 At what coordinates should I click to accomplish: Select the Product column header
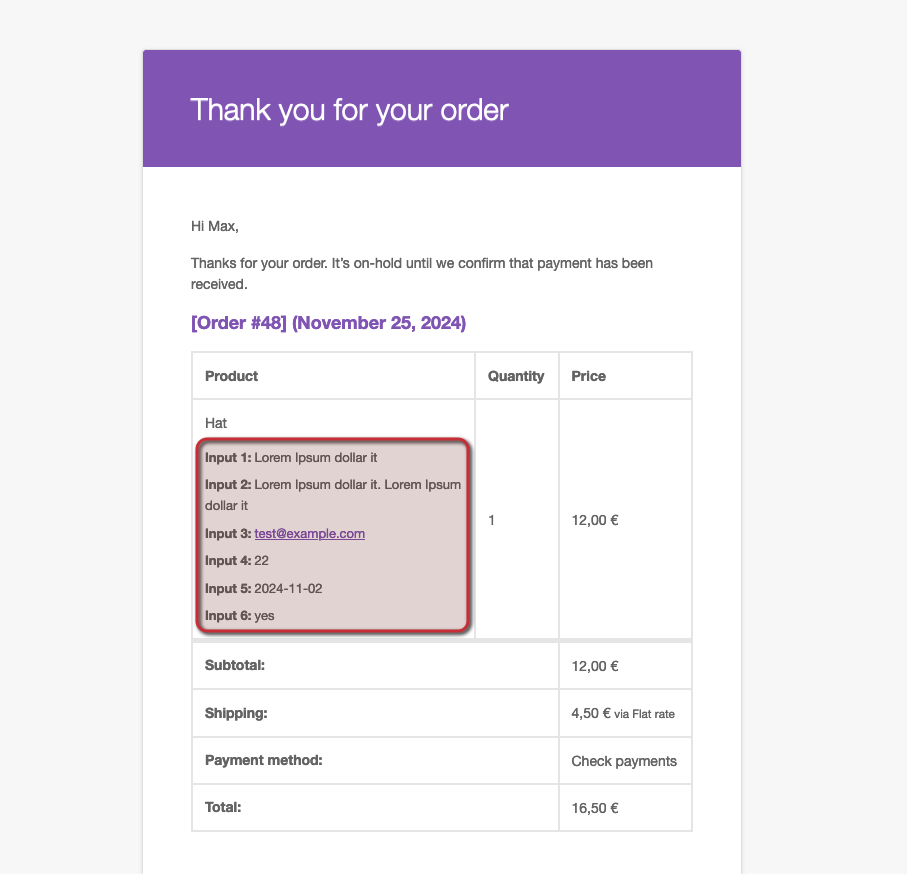231,376
